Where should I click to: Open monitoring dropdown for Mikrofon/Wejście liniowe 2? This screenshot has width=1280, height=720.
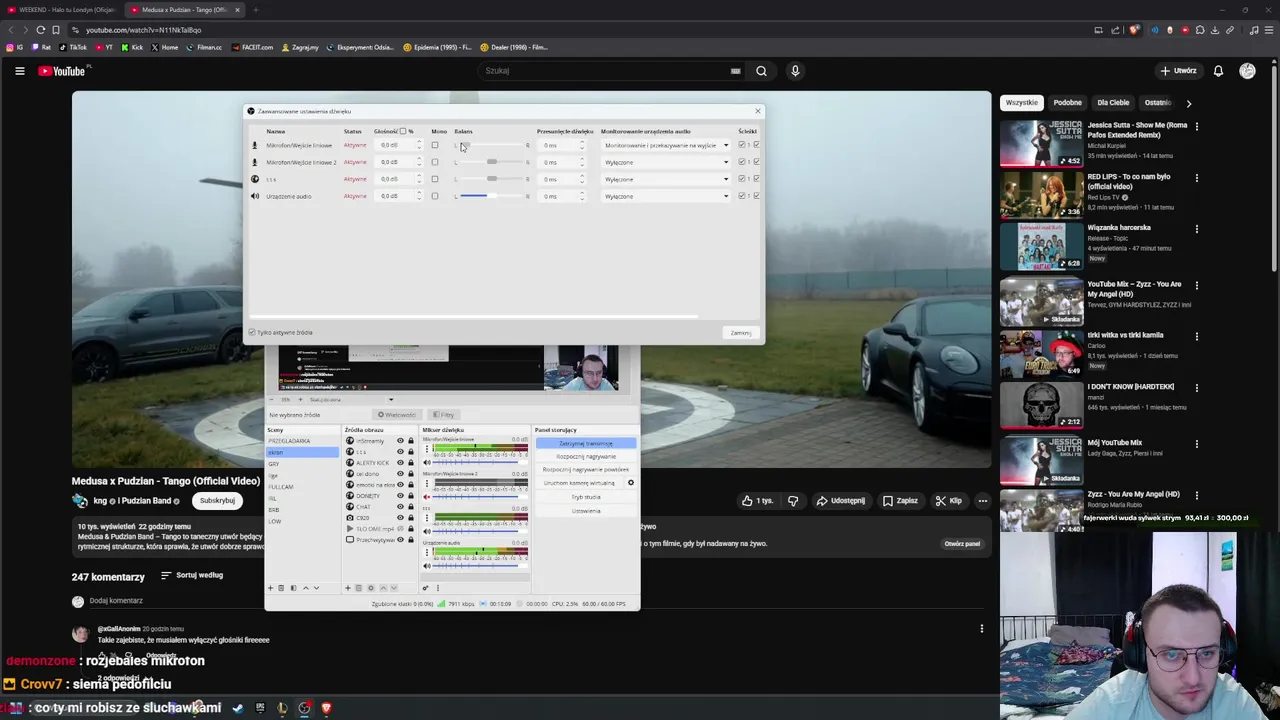pyautogui.click(x=666, y=162)
